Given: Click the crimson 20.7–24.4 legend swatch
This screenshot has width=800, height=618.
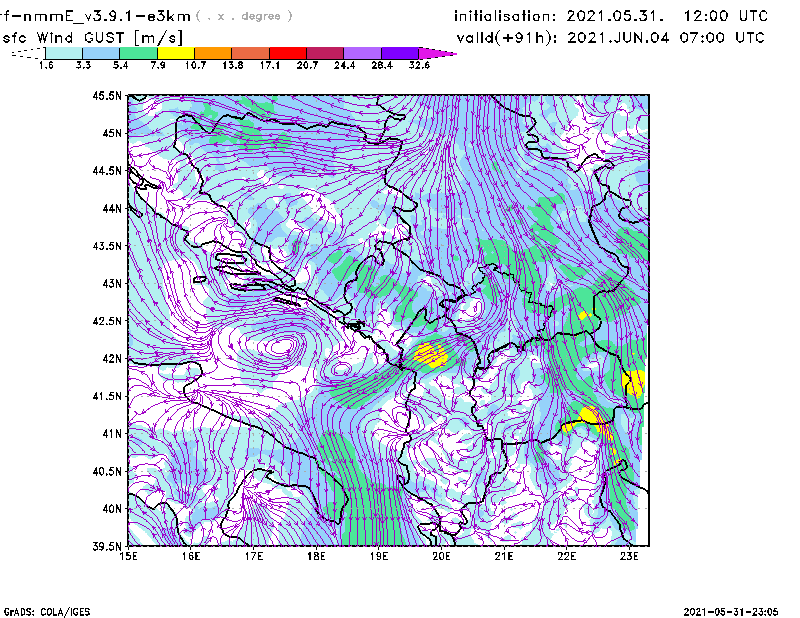Looking at the screenshot, I should [x=325, y=53].
